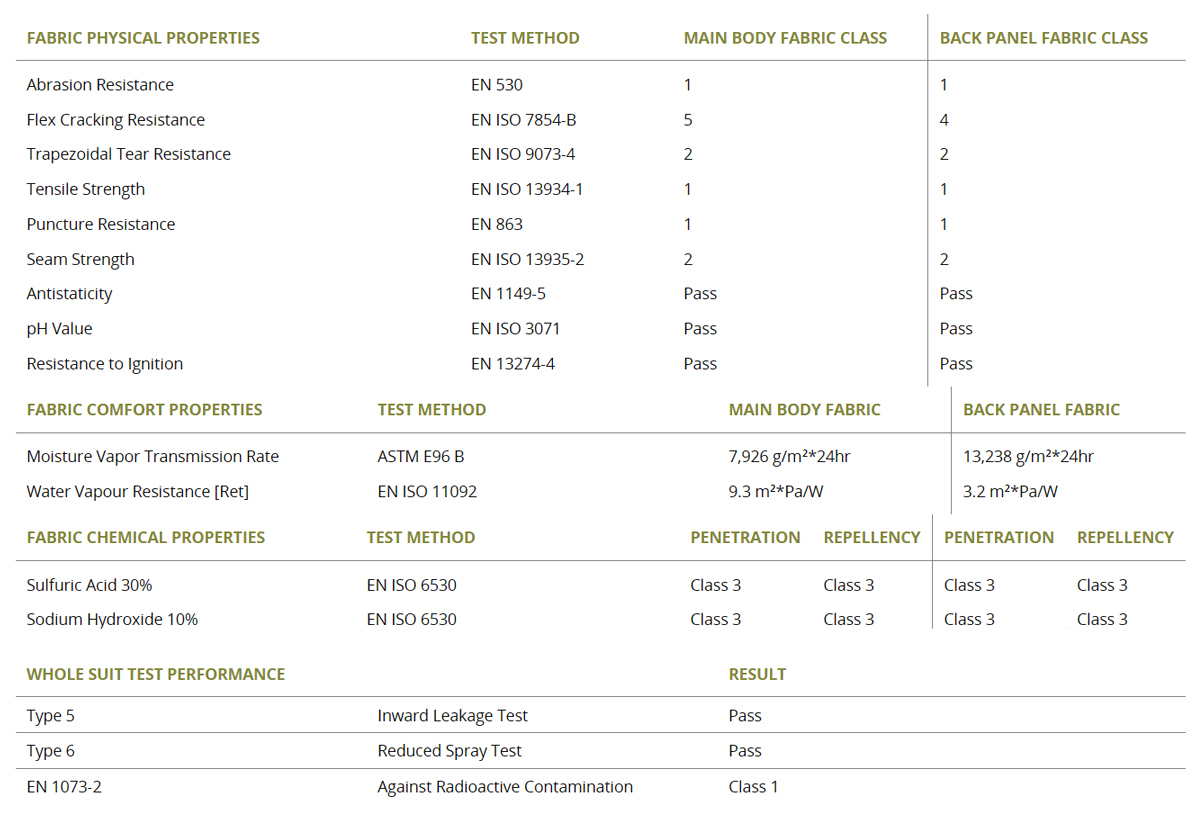1200x820 pixels.
Task: Click Moisture Vapor Transmission Rate label
Action: [153, 457]
